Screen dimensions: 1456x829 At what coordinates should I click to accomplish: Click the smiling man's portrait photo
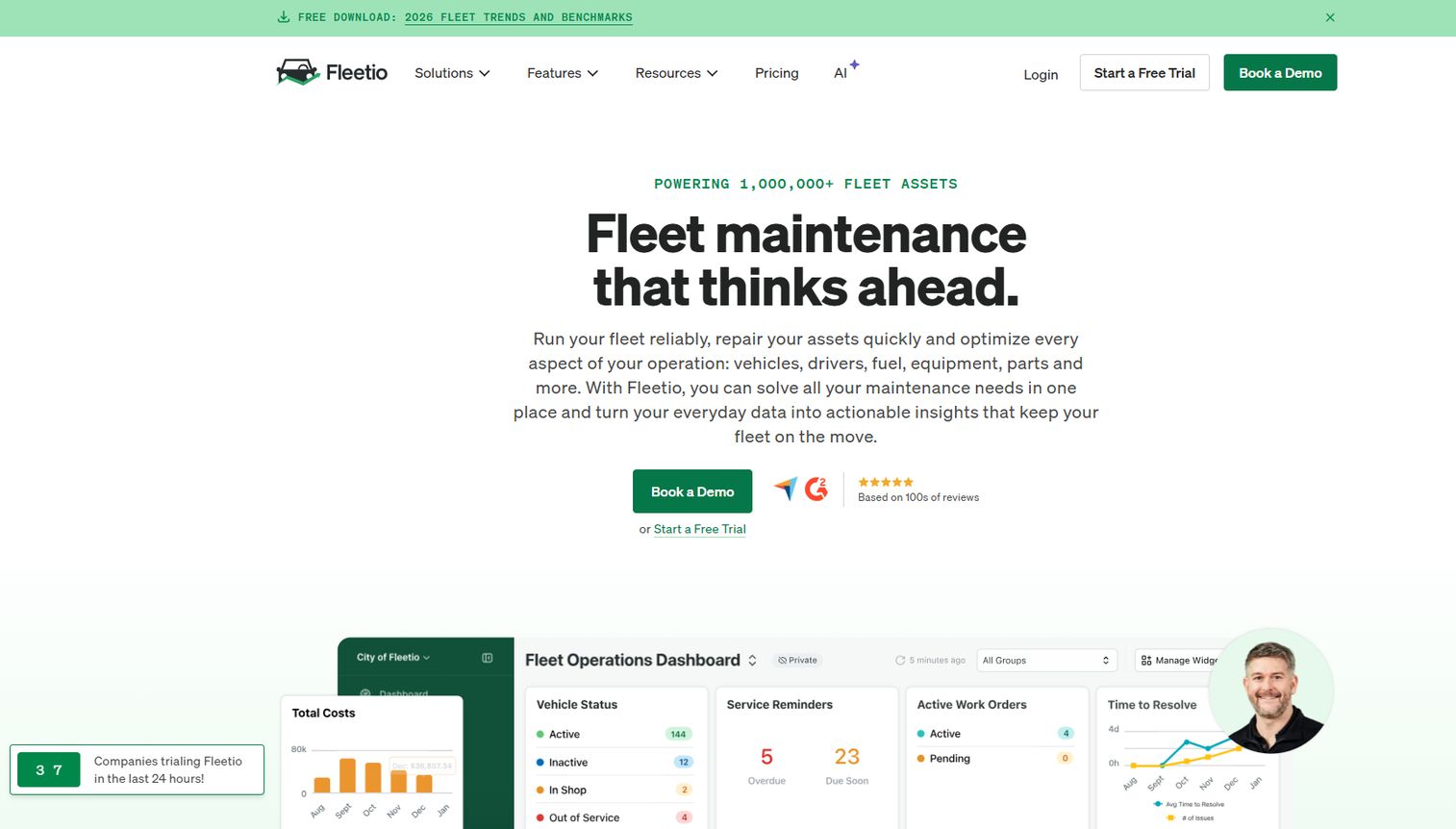coord(1271,691)
